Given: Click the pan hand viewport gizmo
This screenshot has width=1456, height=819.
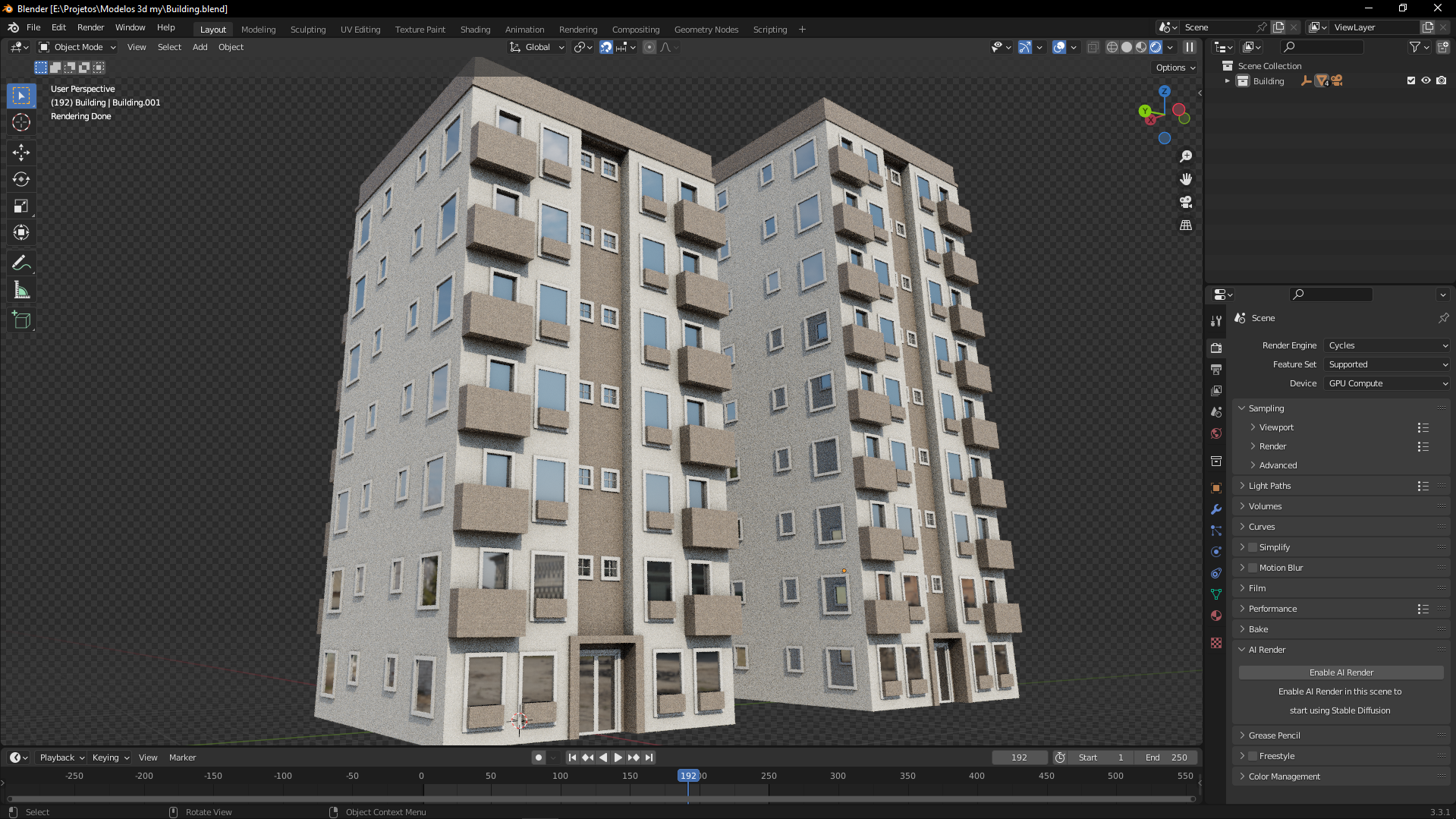Looking at the screenshot, I should [1186, 179].
